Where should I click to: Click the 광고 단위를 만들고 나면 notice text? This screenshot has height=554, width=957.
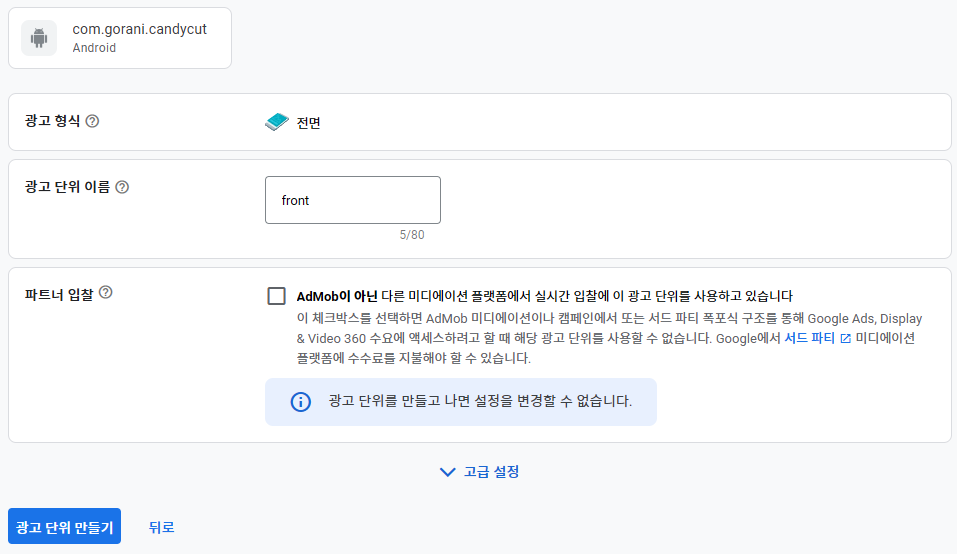[480, 401]
